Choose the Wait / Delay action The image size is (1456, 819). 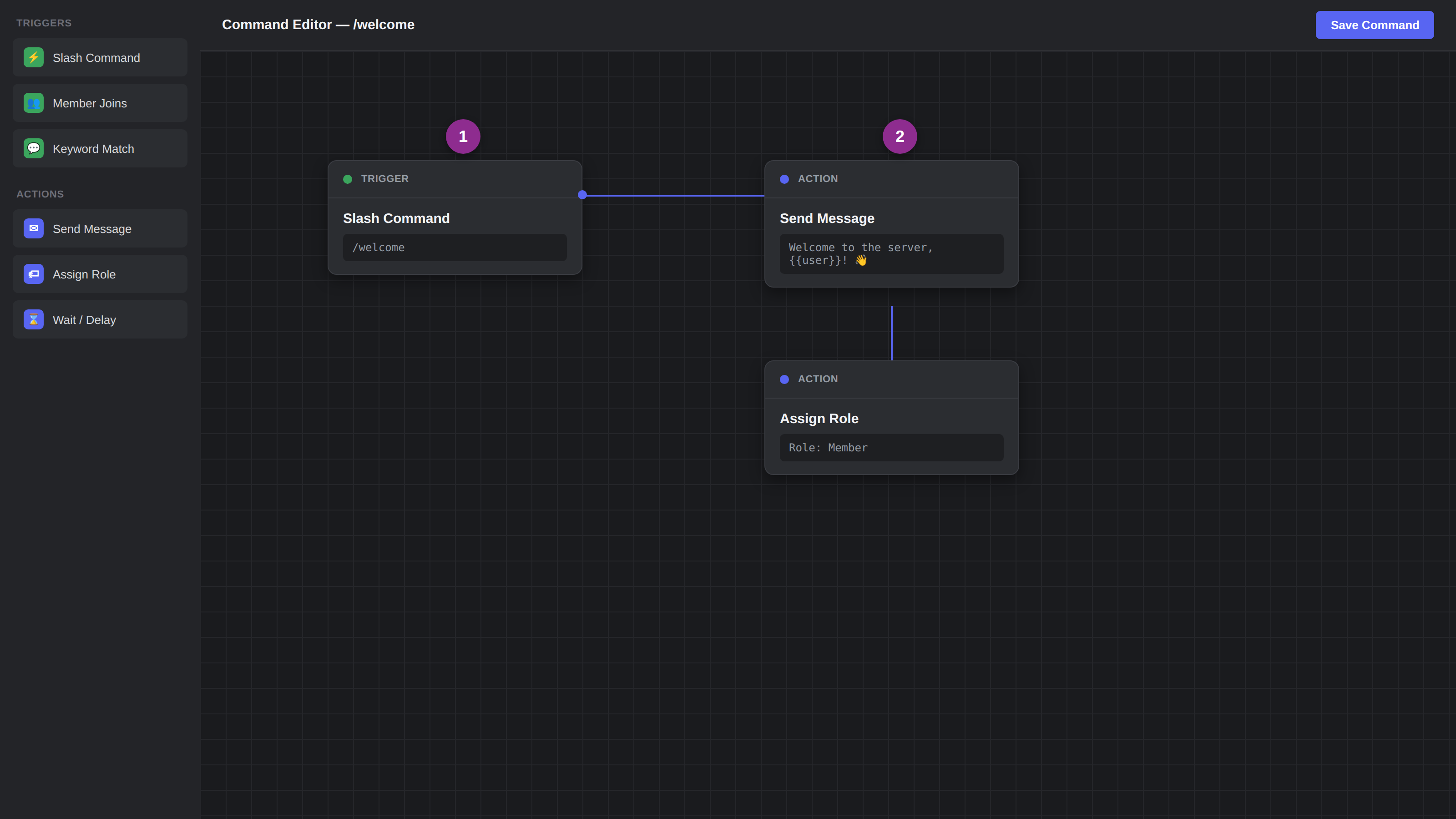pyautogui.click(x=100, y=319)
